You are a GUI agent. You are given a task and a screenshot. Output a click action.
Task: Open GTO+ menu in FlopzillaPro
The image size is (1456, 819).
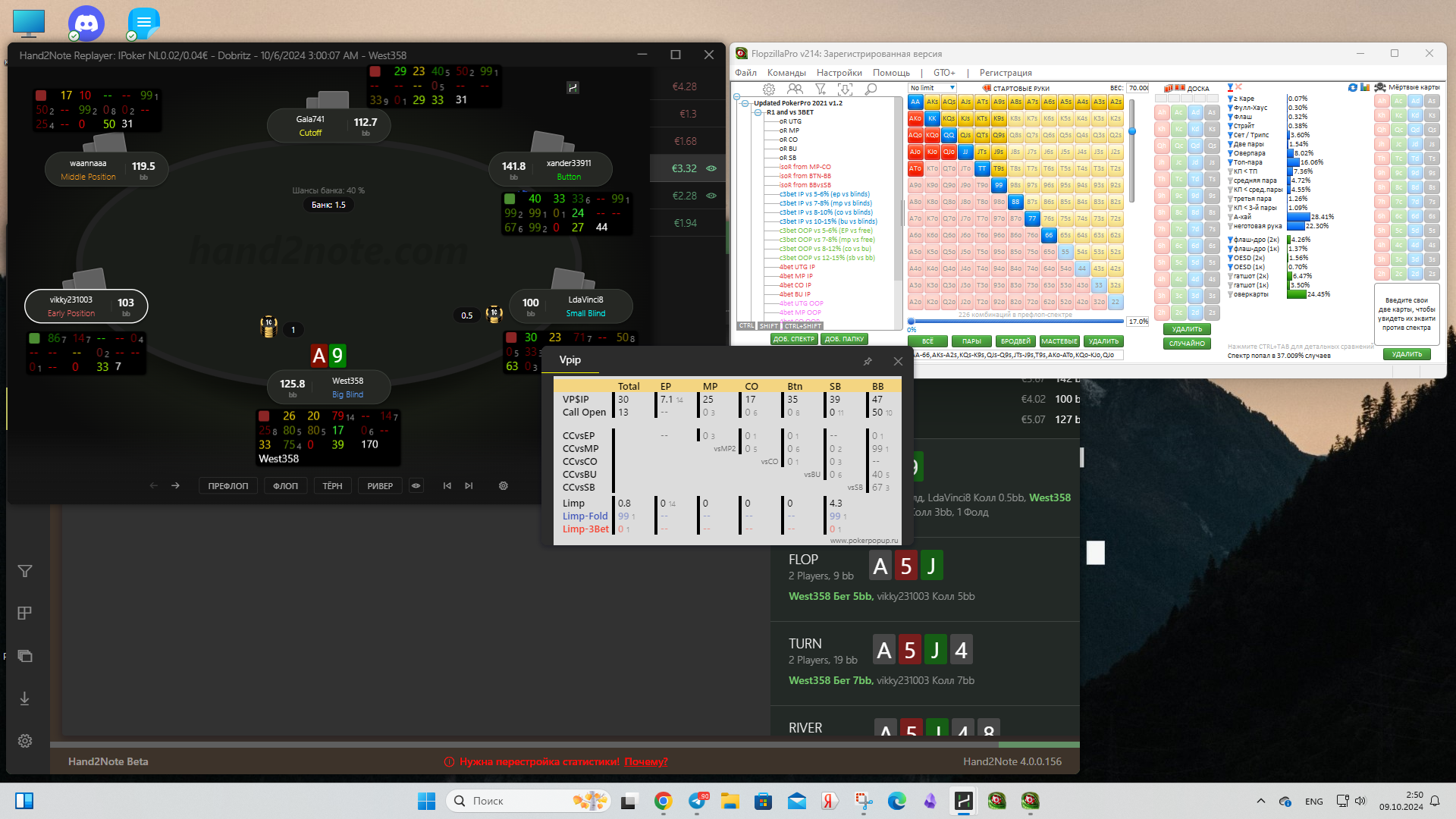pyautogui.click(x=944, y=73)
